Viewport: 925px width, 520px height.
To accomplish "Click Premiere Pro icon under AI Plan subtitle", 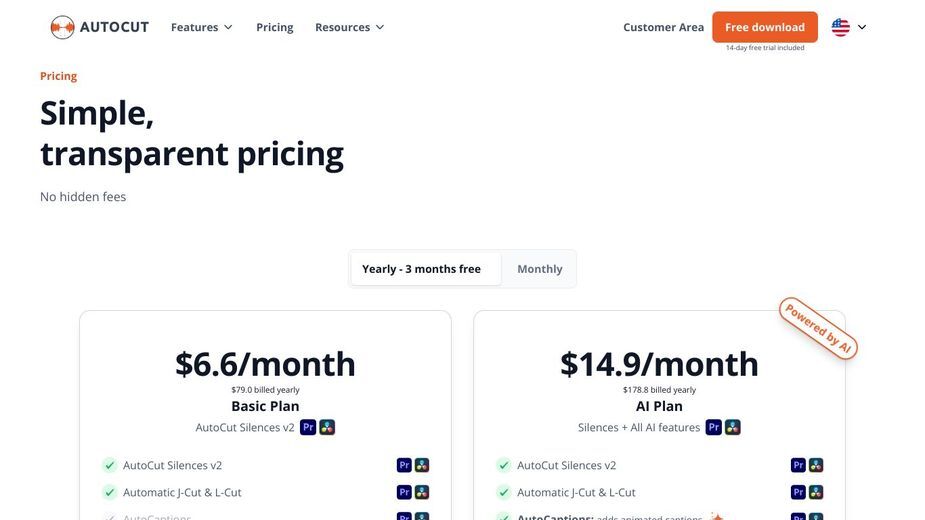I will pyautogui.click(x=714, y=427).
